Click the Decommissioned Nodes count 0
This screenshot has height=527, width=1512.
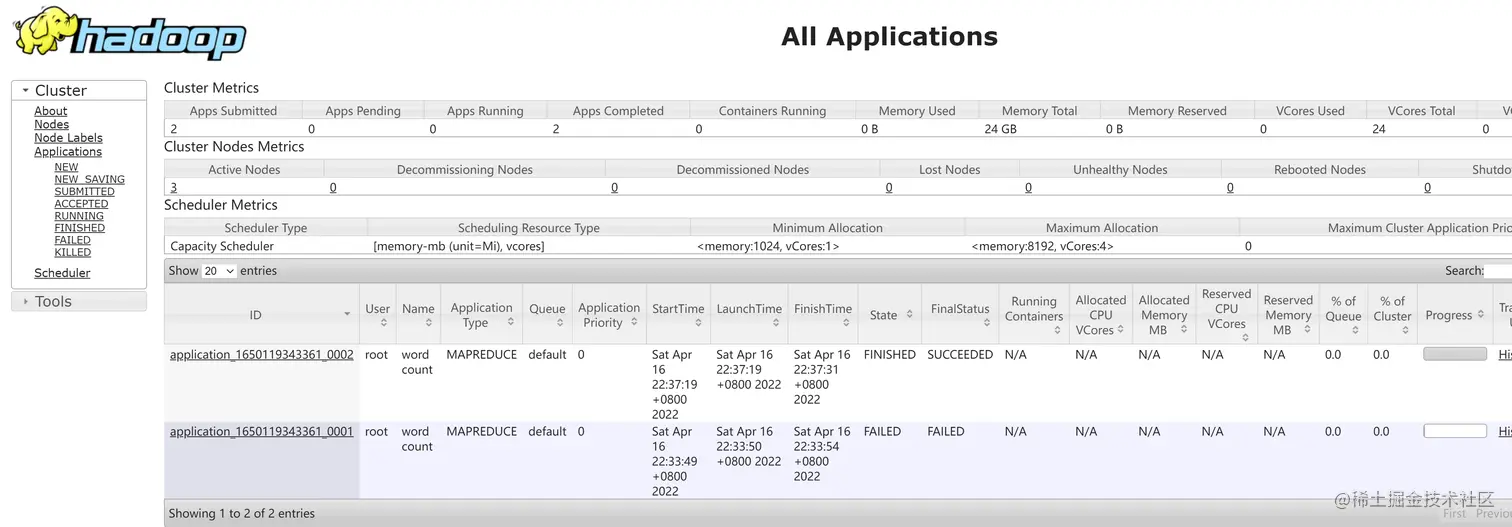614,187
